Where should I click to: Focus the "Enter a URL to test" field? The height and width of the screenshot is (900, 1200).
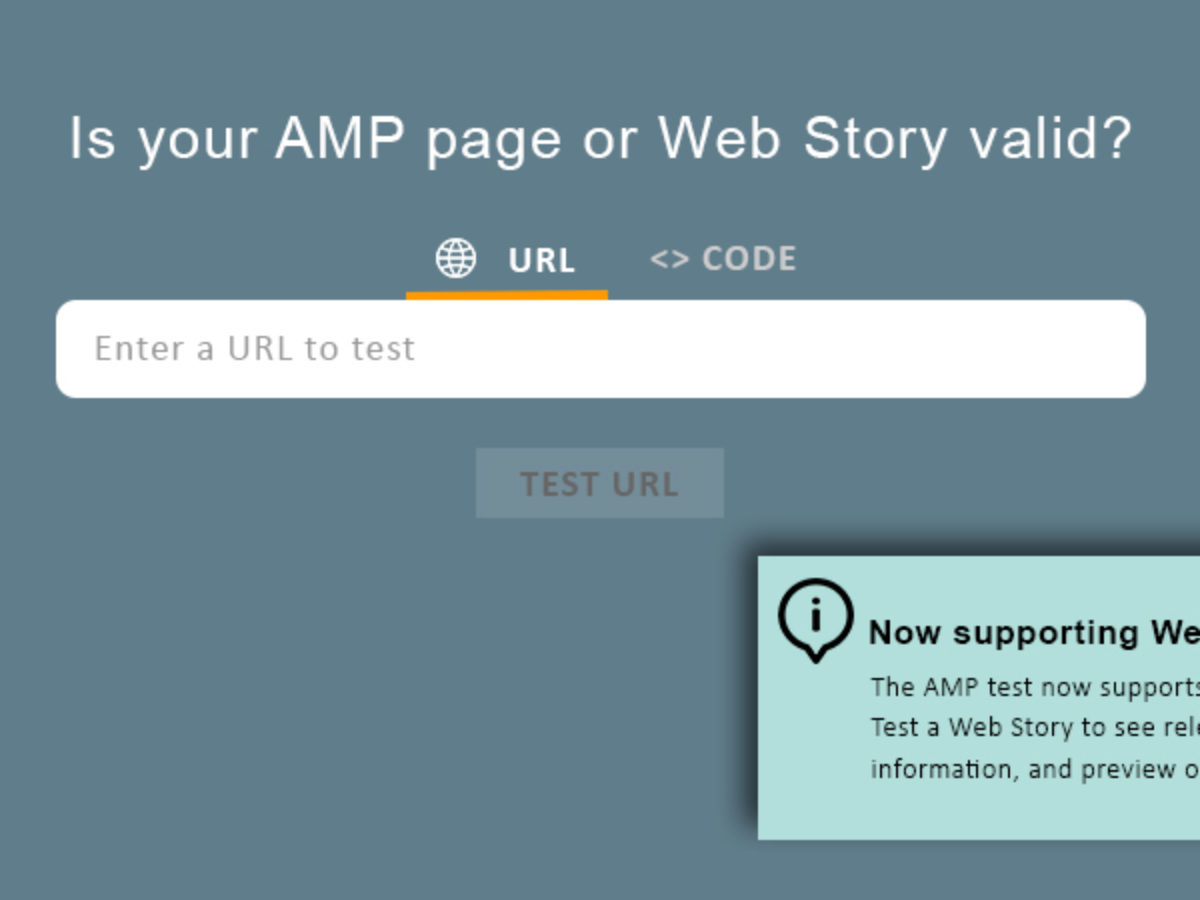(600, 349)
